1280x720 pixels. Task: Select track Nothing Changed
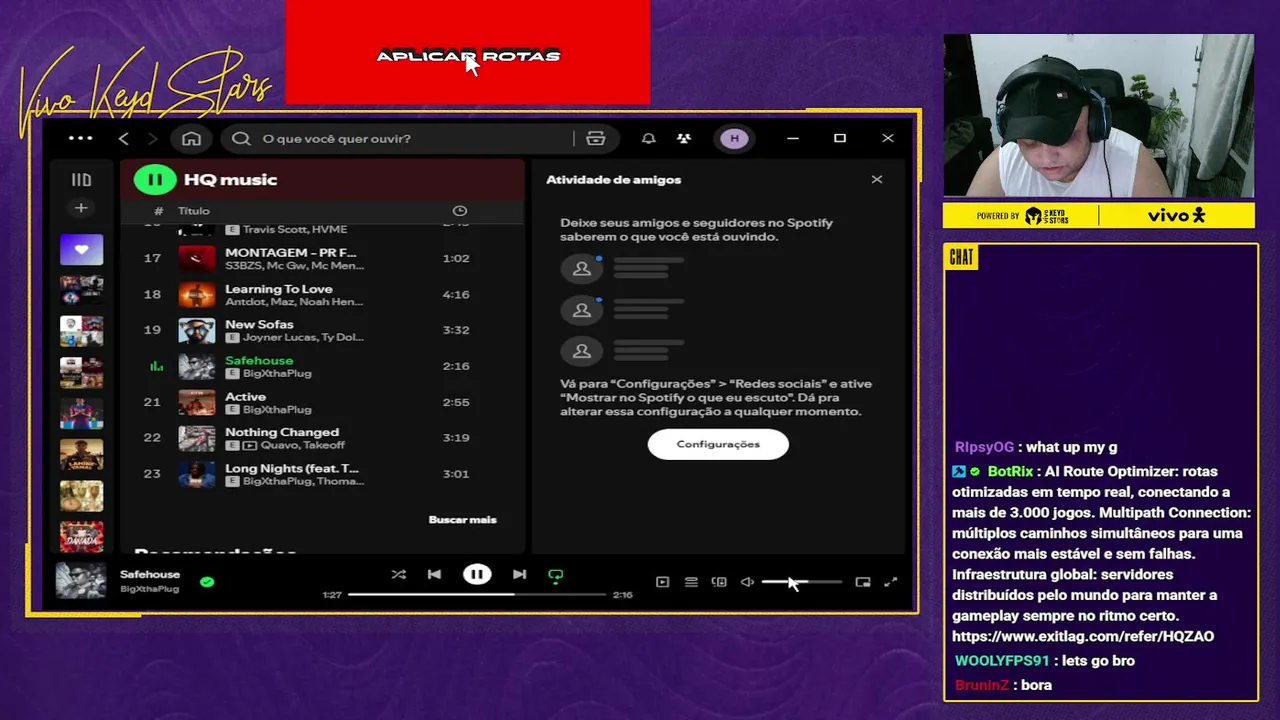[x=282, y=432]
